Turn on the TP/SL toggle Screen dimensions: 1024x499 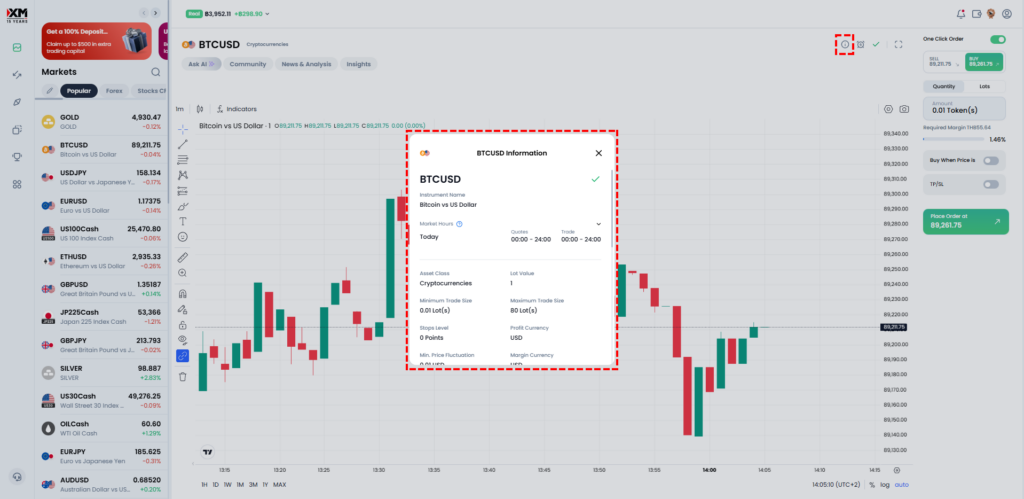tap(991, 184)
